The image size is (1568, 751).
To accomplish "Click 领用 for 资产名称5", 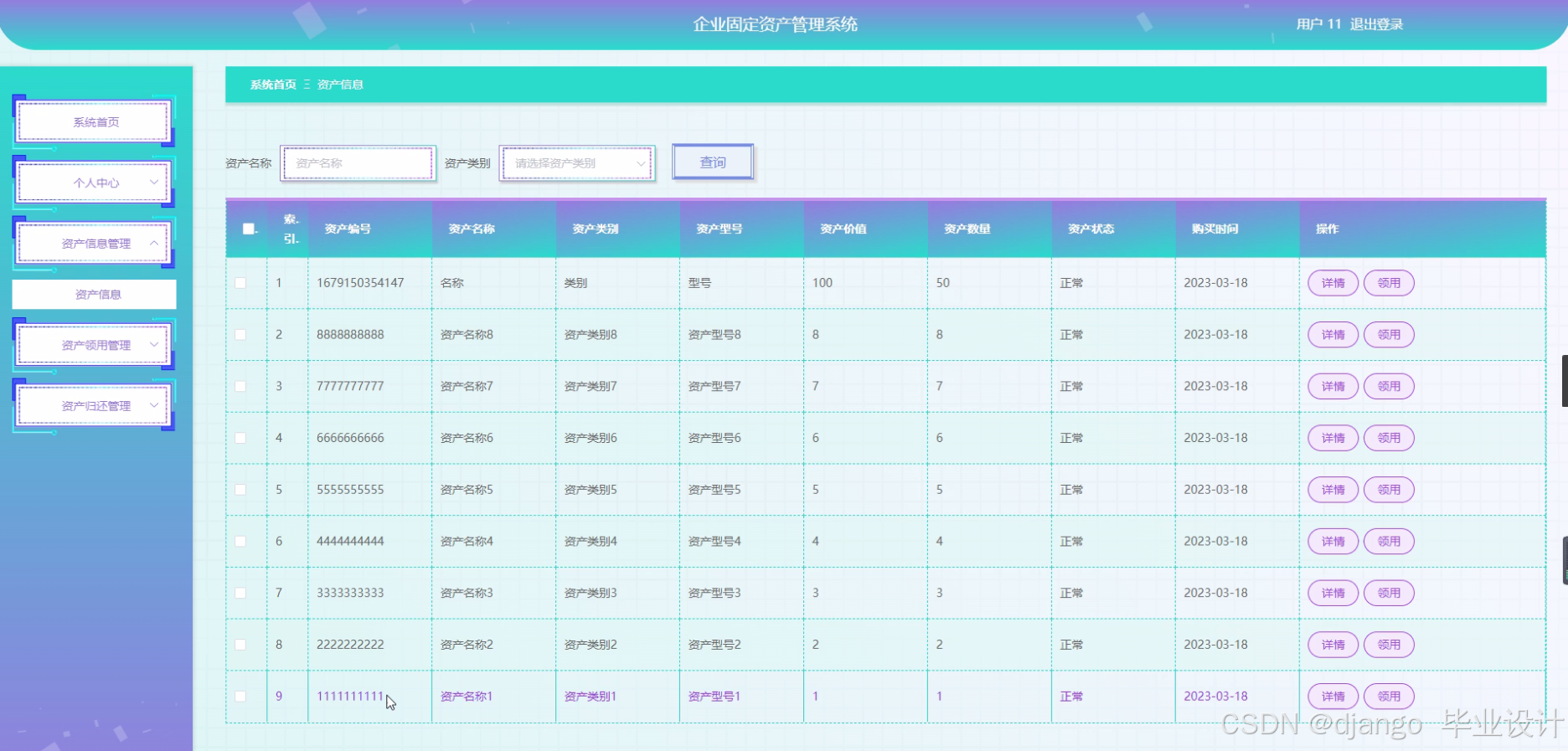I will [x=1389, y=490].
